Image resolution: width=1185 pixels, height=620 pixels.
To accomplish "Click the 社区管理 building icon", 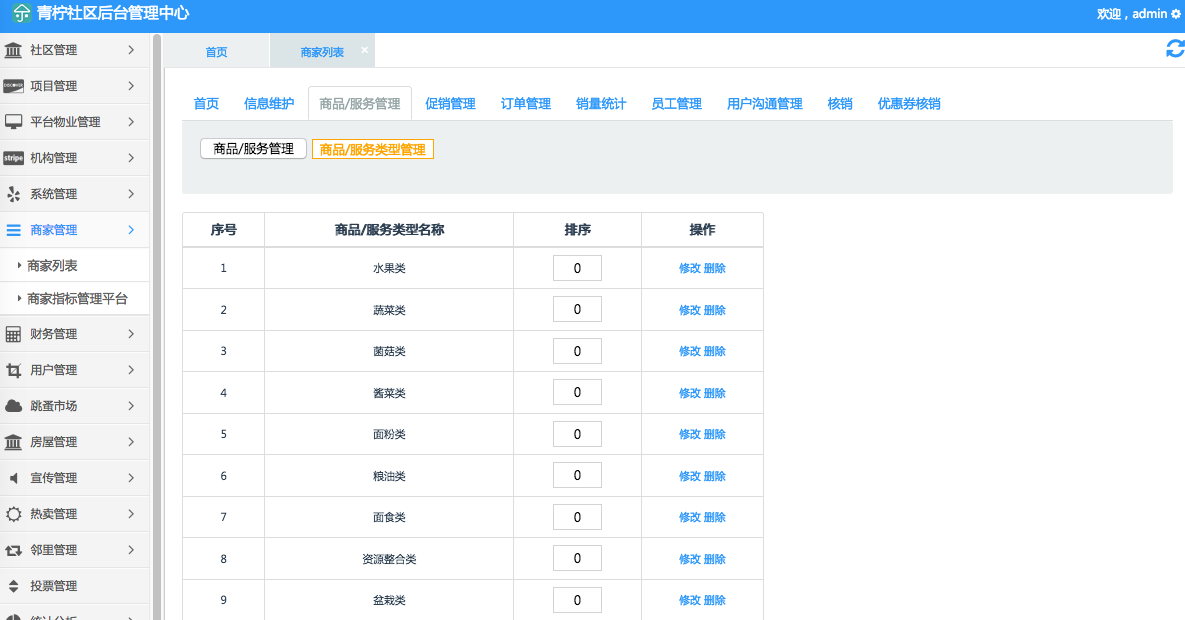I will pos(13,50).
